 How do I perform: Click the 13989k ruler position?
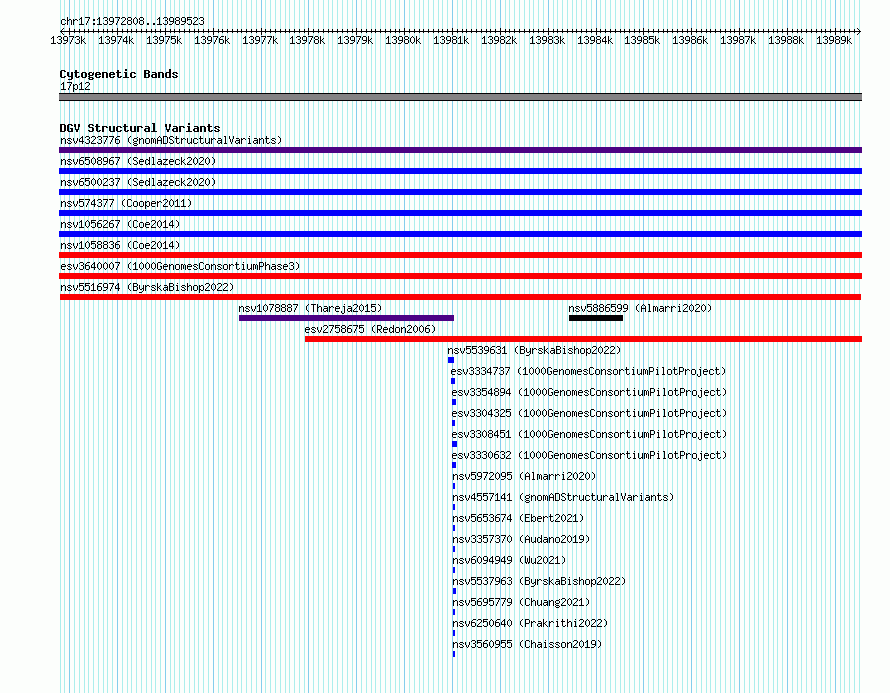click(834, 40)
